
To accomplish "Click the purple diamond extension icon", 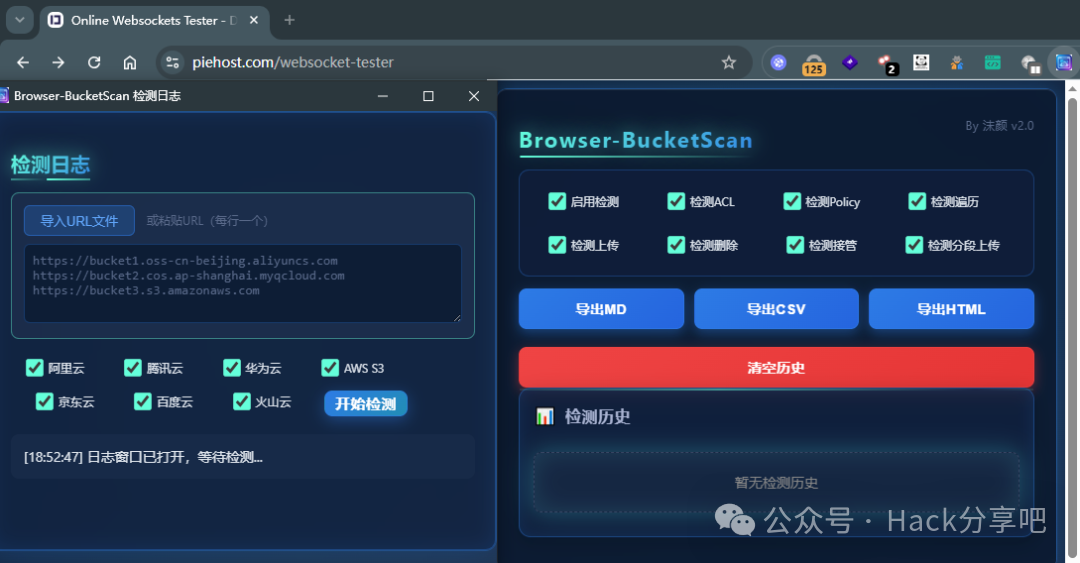I will point(850,63).
